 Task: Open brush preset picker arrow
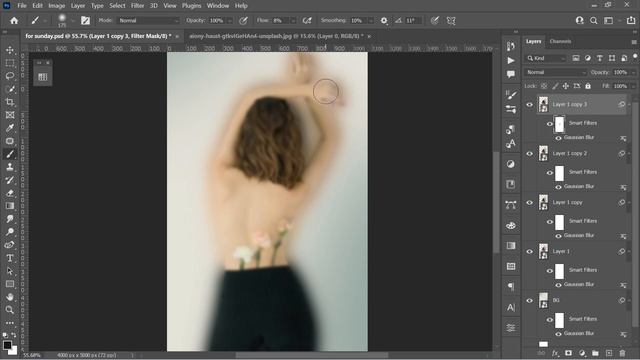[x=73, y=20]
